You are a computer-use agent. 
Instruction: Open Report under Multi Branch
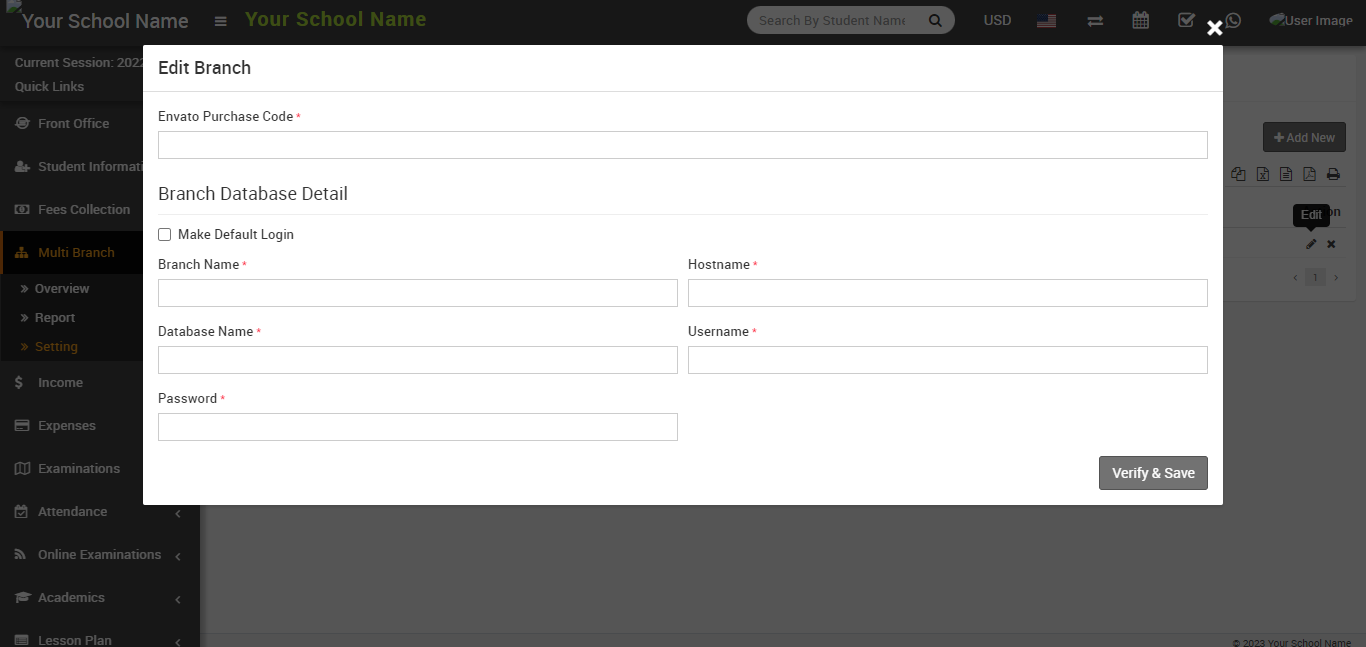(55, 317)
